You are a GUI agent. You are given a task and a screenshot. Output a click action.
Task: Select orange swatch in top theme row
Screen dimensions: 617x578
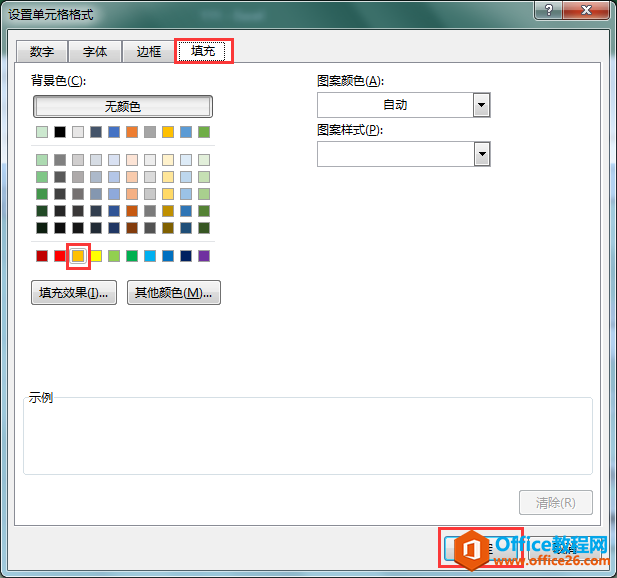point(132,132)
